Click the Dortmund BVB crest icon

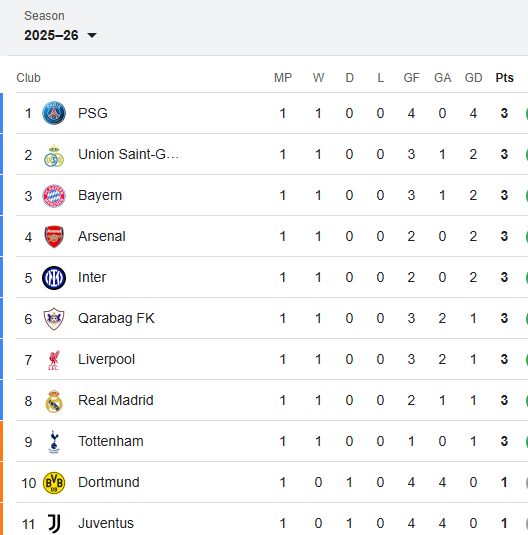[54, 483]
